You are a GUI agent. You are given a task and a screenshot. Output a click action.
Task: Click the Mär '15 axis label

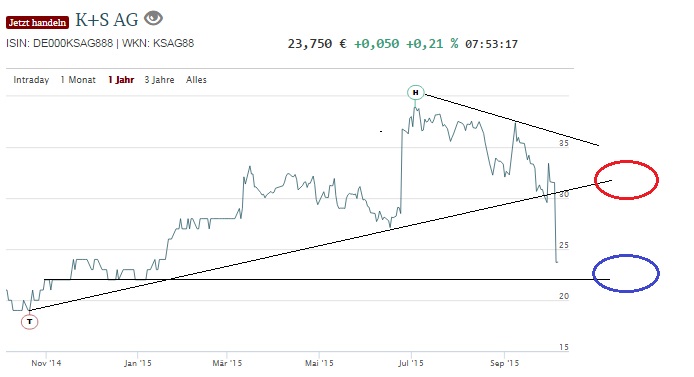click(227, 363)
